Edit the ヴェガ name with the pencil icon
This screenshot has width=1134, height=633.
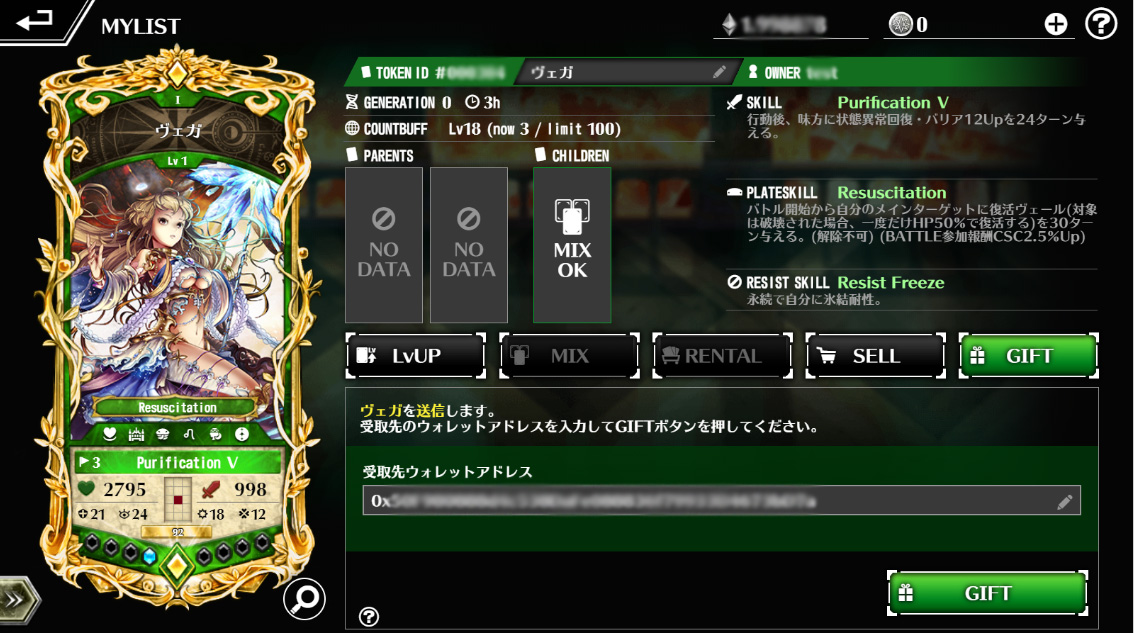click(719, 72)
